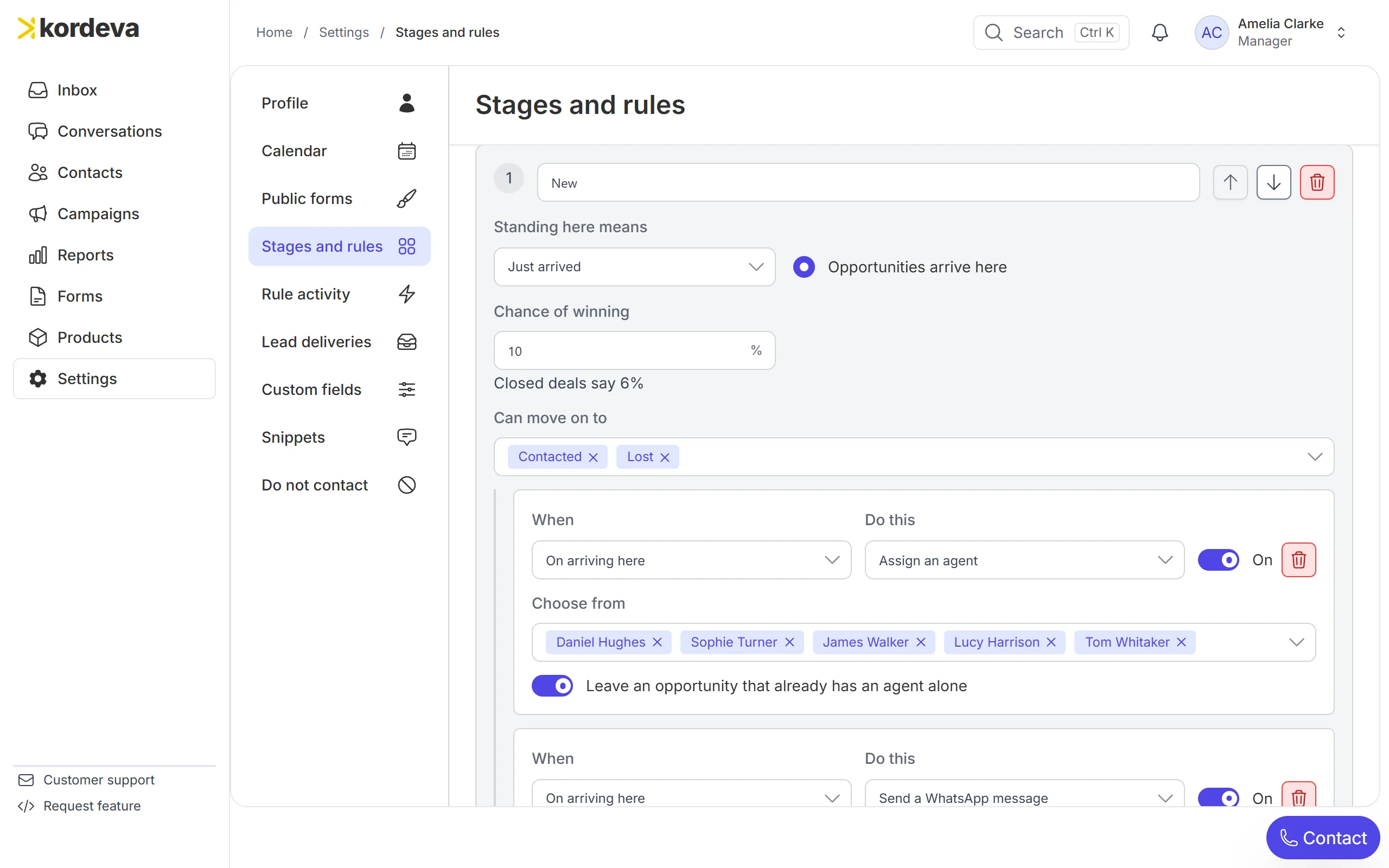
Task: Delete the New stage with the trash icon
Action: point(1317,183)
